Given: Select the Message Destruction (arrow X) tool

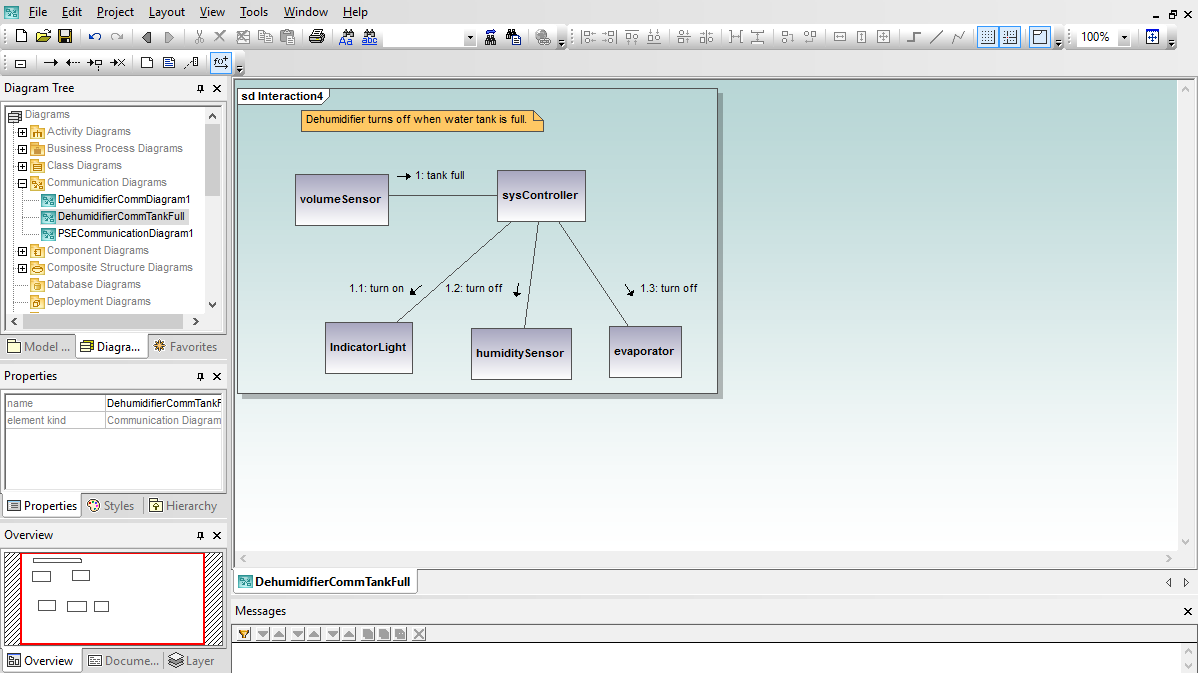Looking at the screenshot, I should tap(118, 63).
